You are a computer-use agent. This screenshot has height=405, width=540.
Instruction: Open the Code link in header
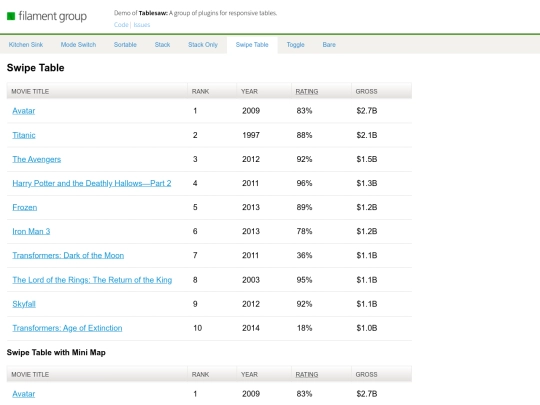(x=121, y=25)
